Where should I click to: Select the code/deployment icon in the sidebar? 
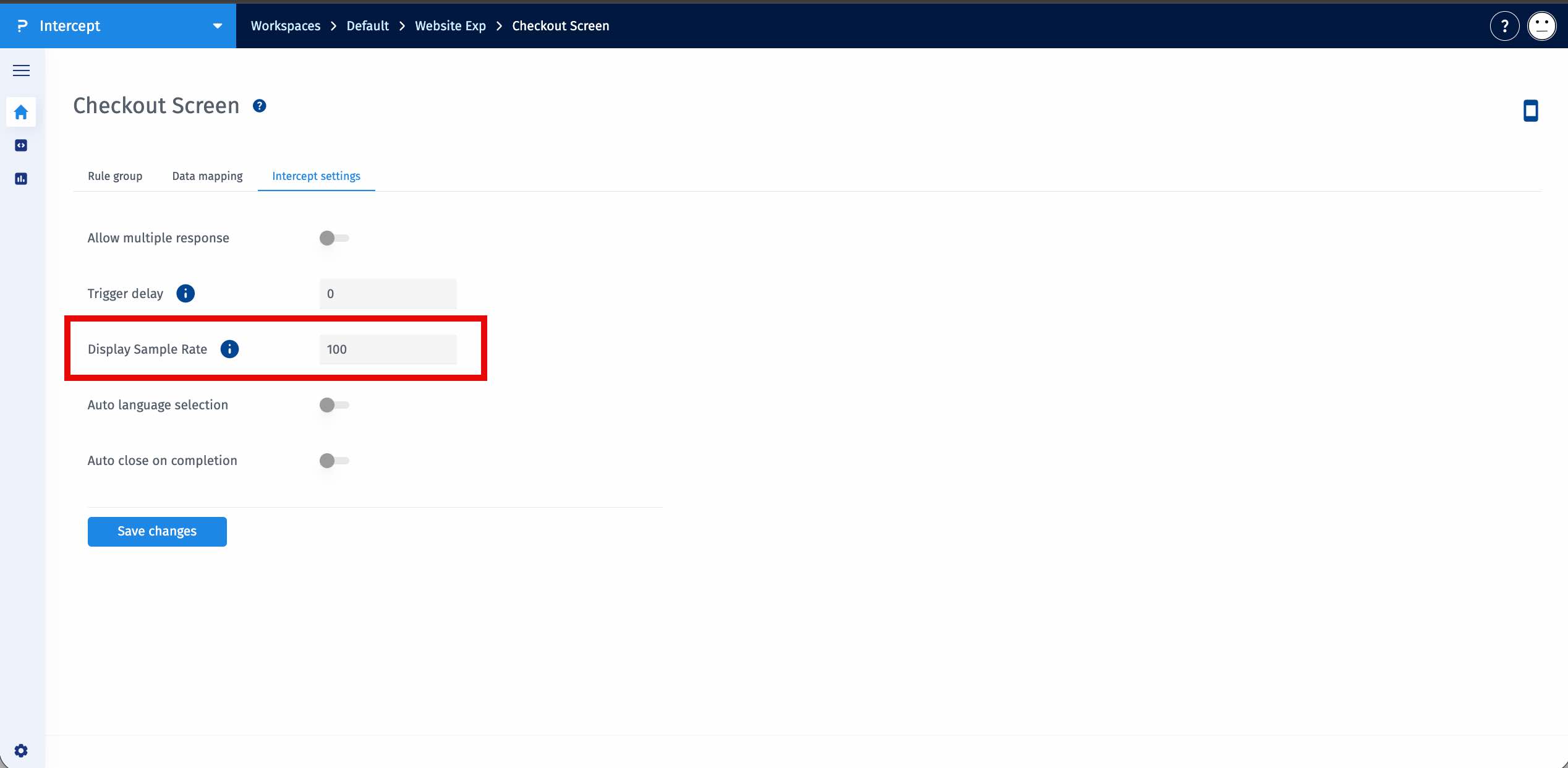[x=20, y=145]
